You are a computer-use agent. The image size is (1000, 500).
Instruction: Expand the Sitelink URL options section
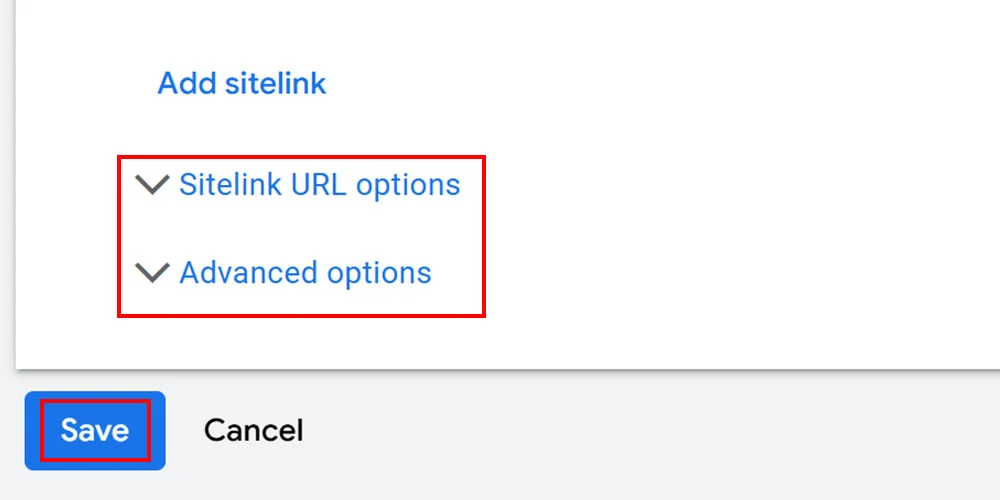tap(319, 185)
